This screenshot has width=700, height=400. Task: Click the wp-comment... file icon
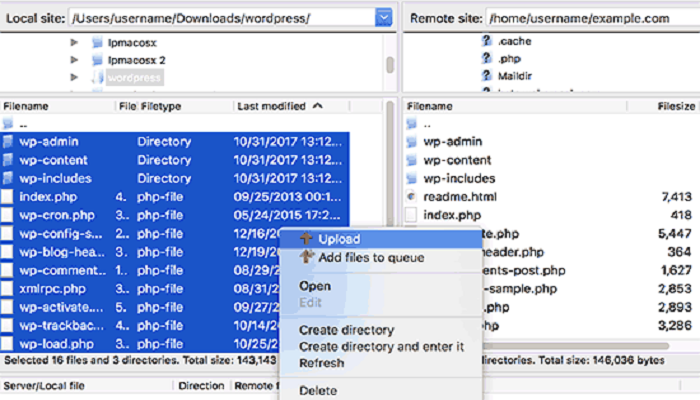7,270
